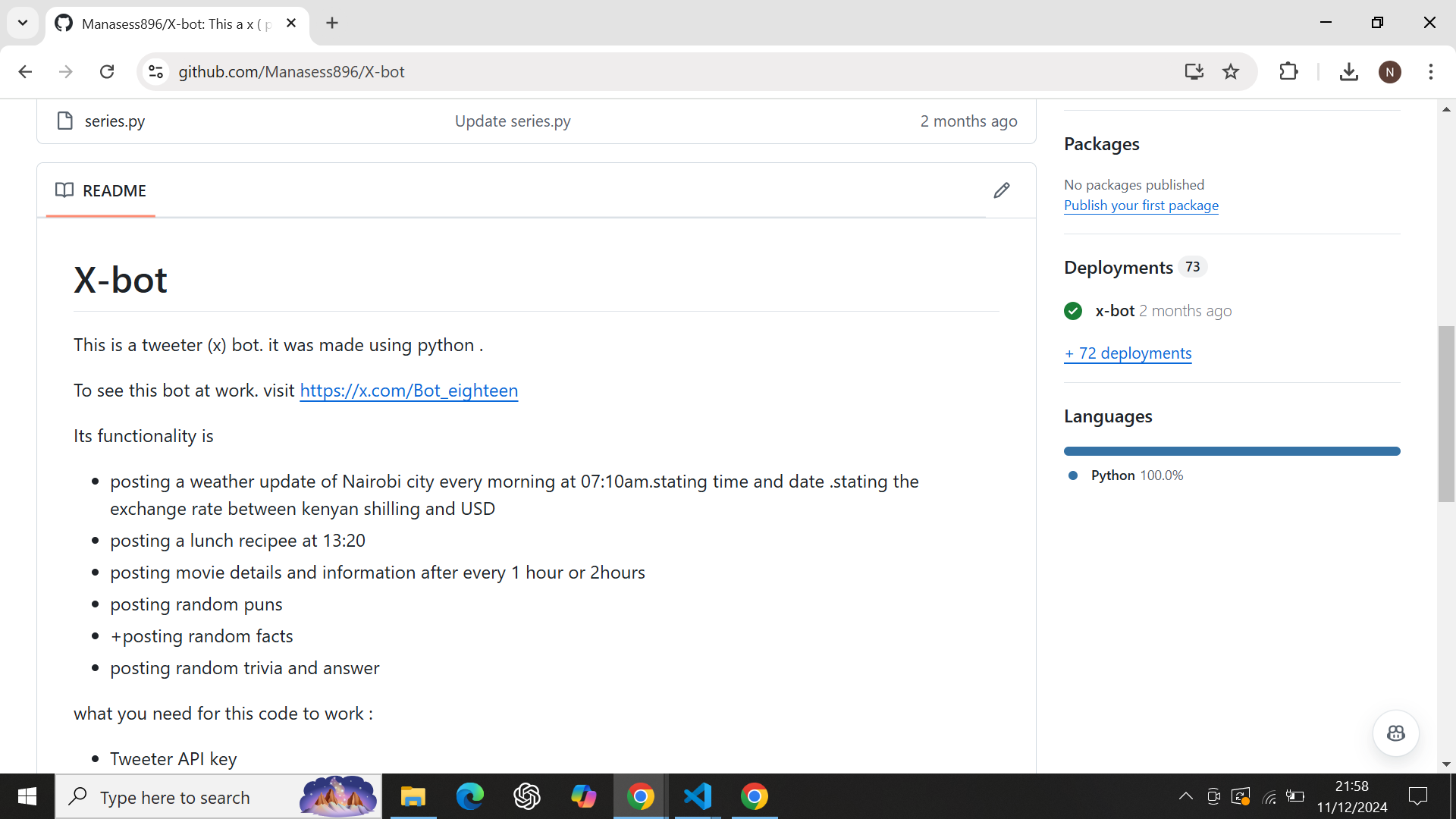
Task: Click the blue Python language dot
Action: click(1073, 475)
